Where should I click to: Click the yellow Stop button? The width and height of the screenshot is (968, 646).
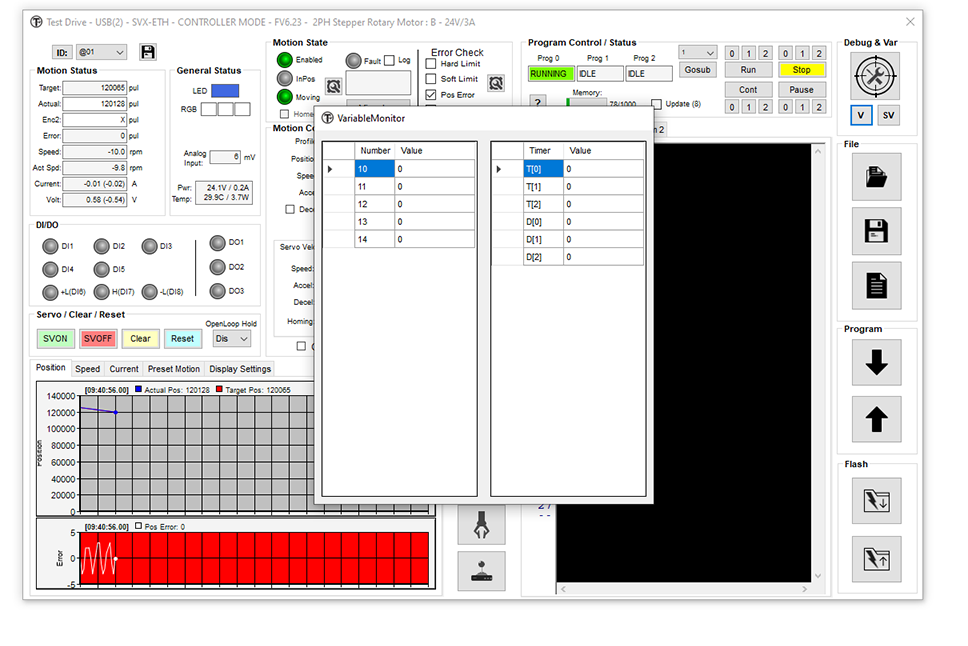tap(801, 70)
